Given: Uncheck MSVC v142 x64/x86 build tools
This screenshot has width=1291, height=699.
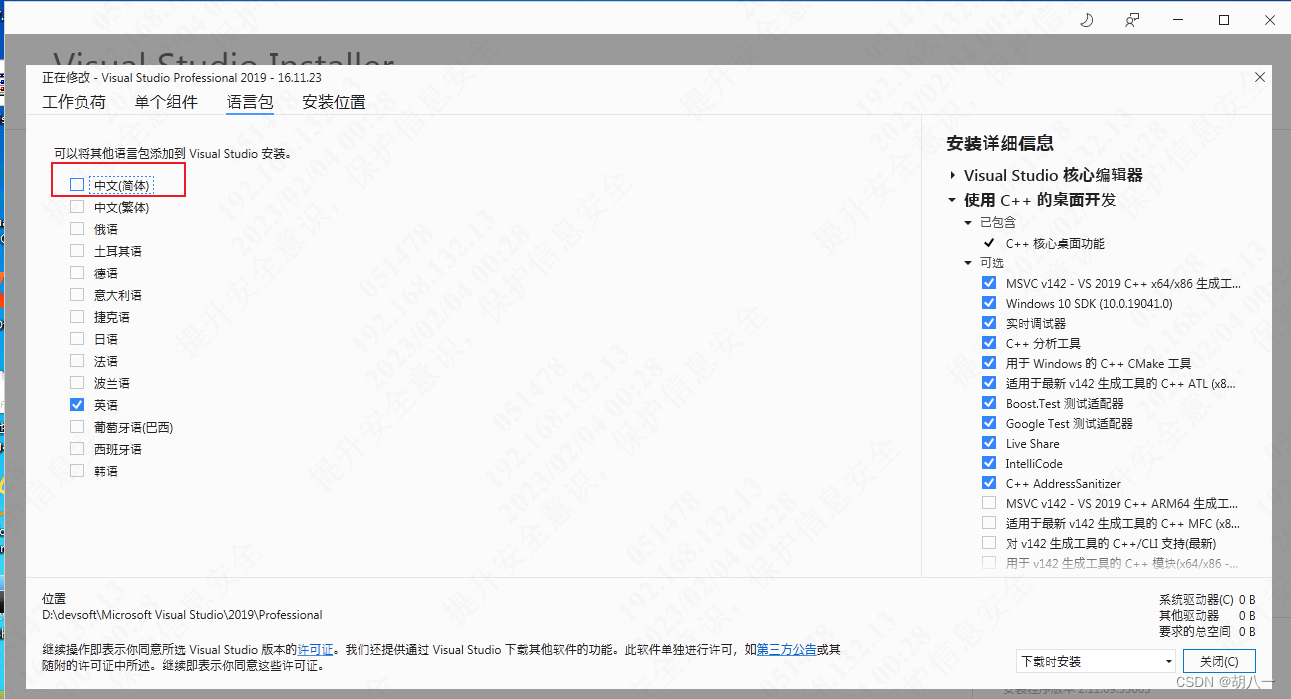Looking at the screenshot, I should 989,283.
